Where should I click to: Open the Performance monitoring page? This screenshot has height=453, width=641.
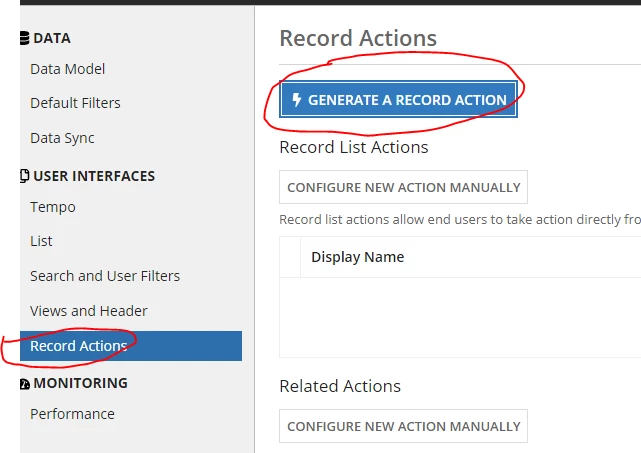(72, 414)
